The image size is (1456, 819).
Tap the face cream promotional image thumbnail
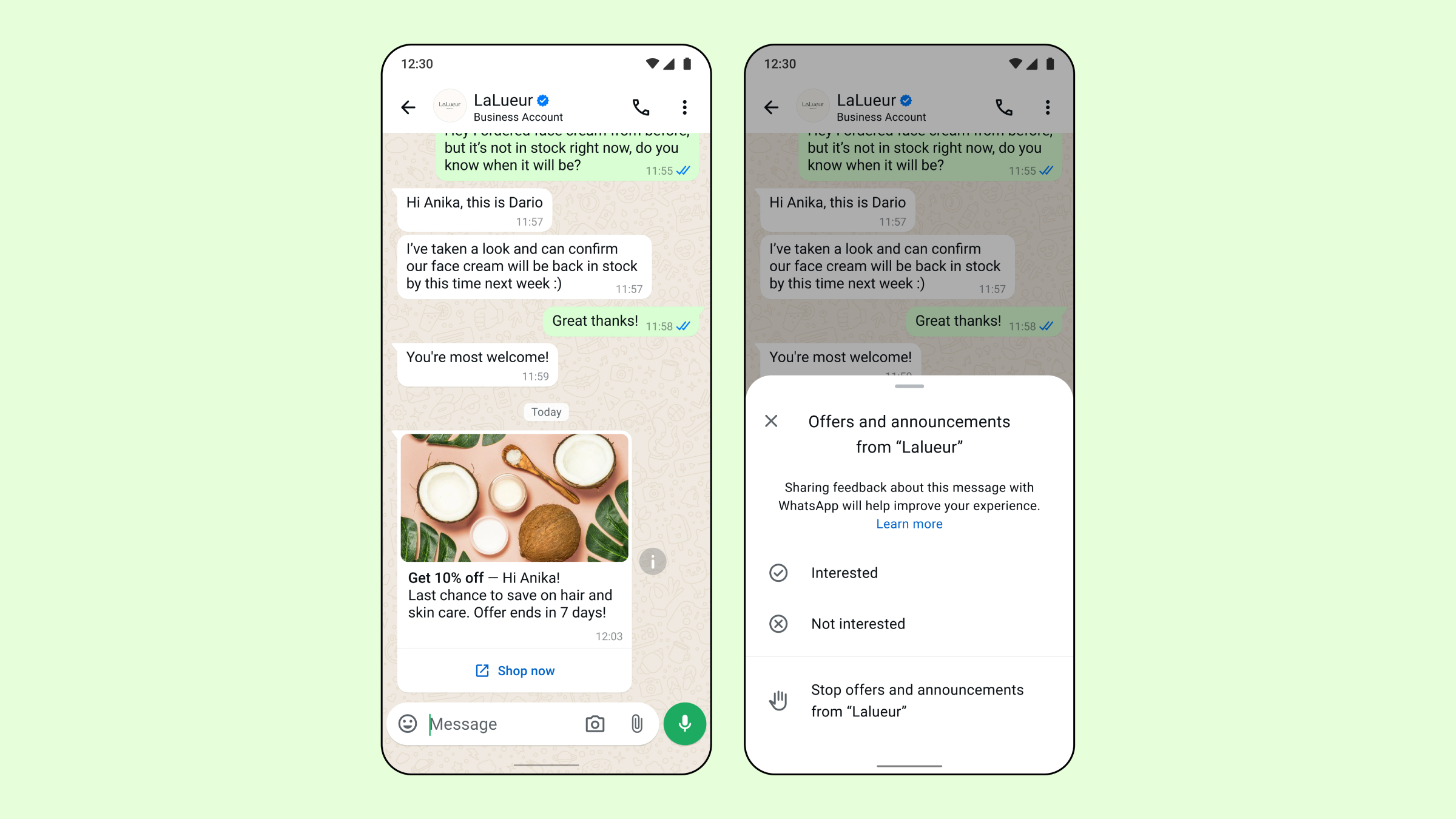pos(515,497)
